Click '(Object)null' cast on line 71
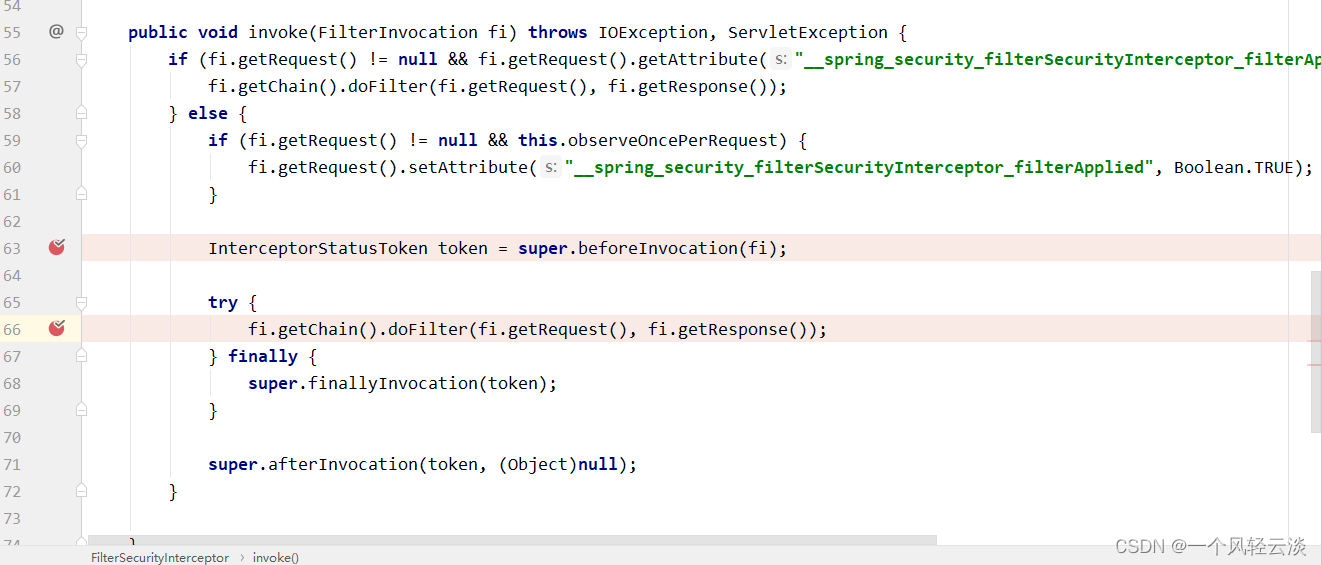 click(x=558, y=465)
